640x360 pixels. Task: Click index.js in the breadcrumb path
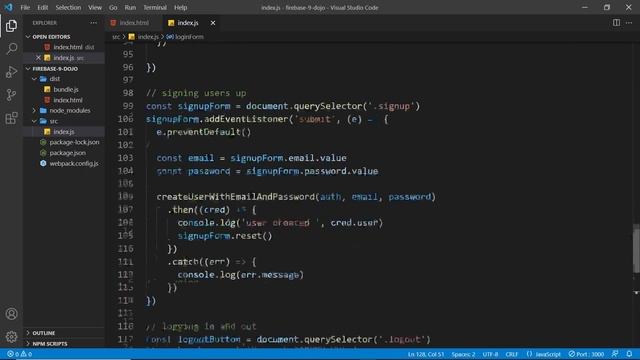click(x=148, y=37)
